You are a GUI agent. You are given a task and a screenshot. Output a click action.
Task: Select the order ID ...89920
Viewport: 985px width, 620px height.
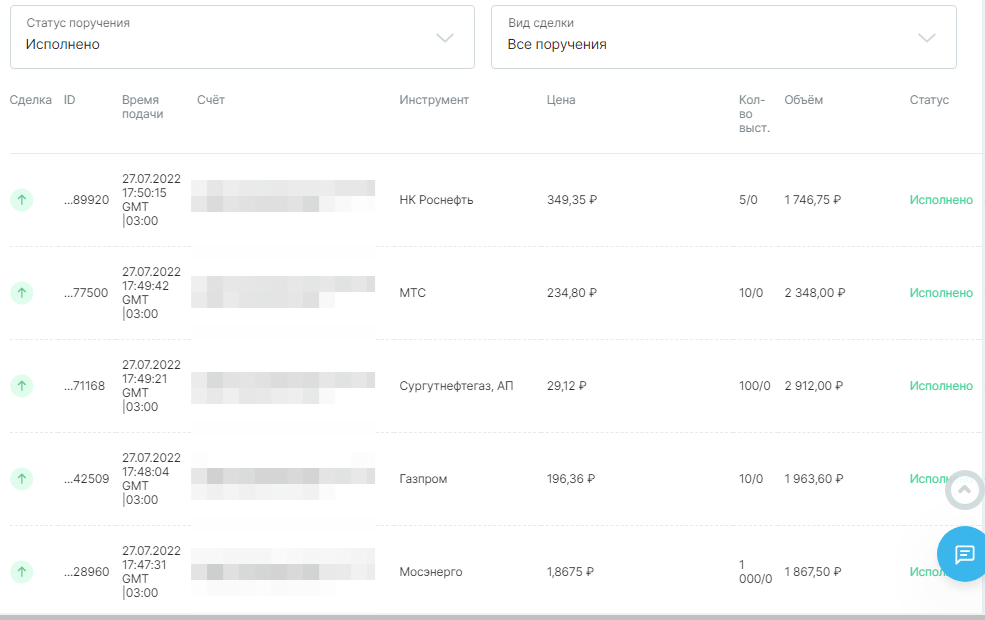pos(86,200)
